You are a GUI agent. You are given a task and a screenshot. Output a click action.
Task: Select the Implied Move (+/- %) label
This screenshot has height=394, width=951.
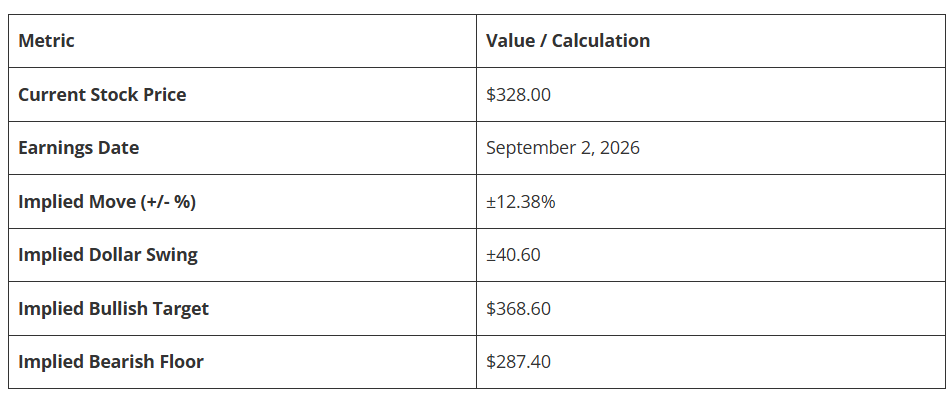click(x=107, y=201)
